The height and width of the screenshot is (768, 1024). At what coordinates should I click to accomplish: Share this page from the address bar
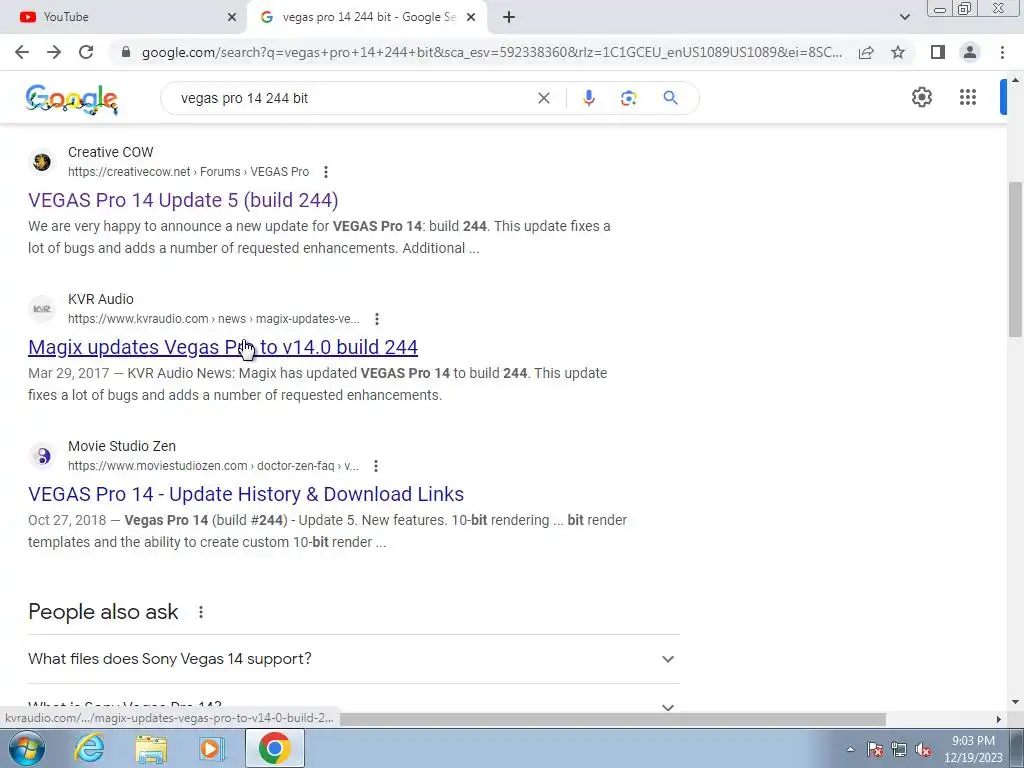866,52
